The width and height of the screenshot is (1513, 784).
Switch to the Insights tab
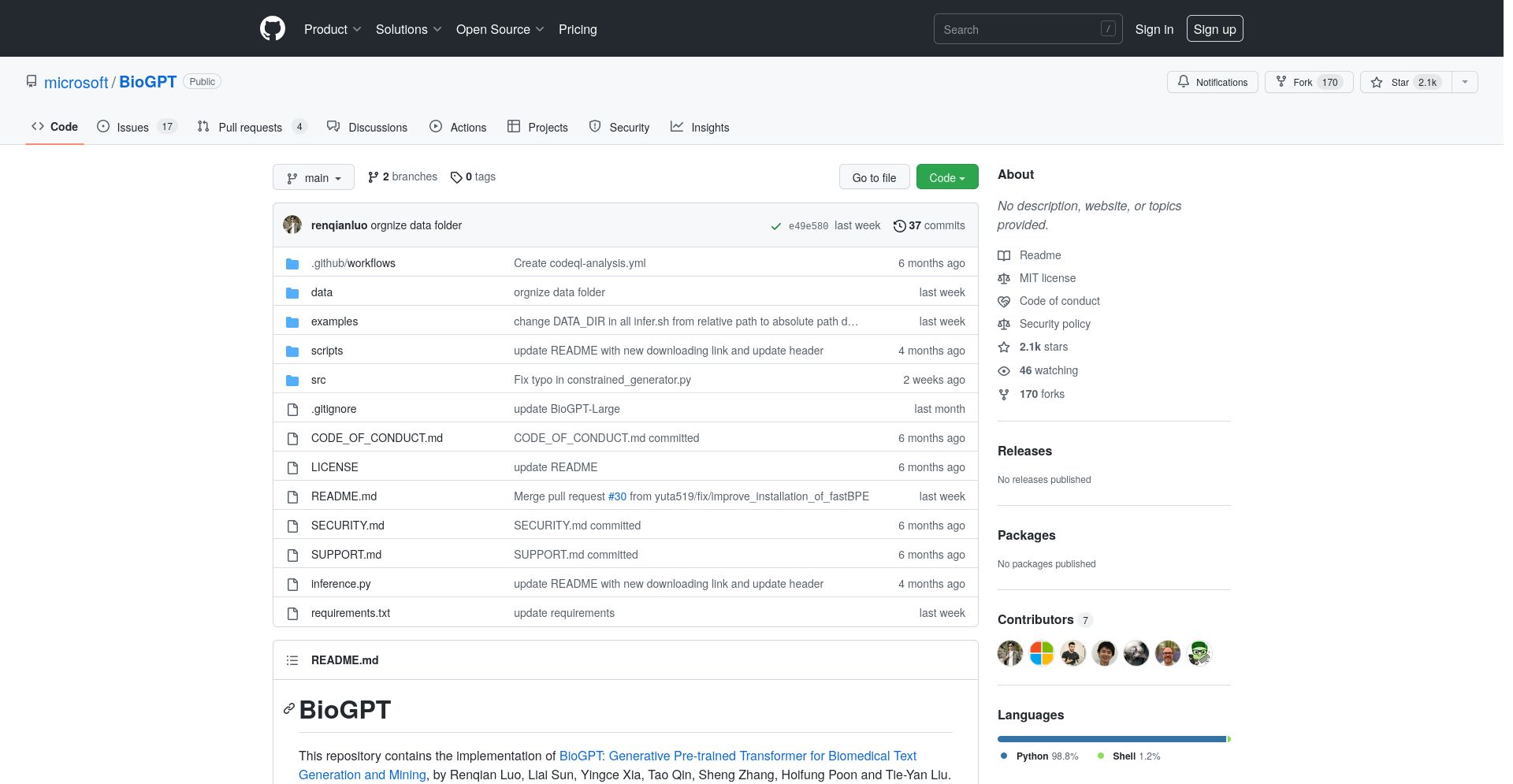700,127
